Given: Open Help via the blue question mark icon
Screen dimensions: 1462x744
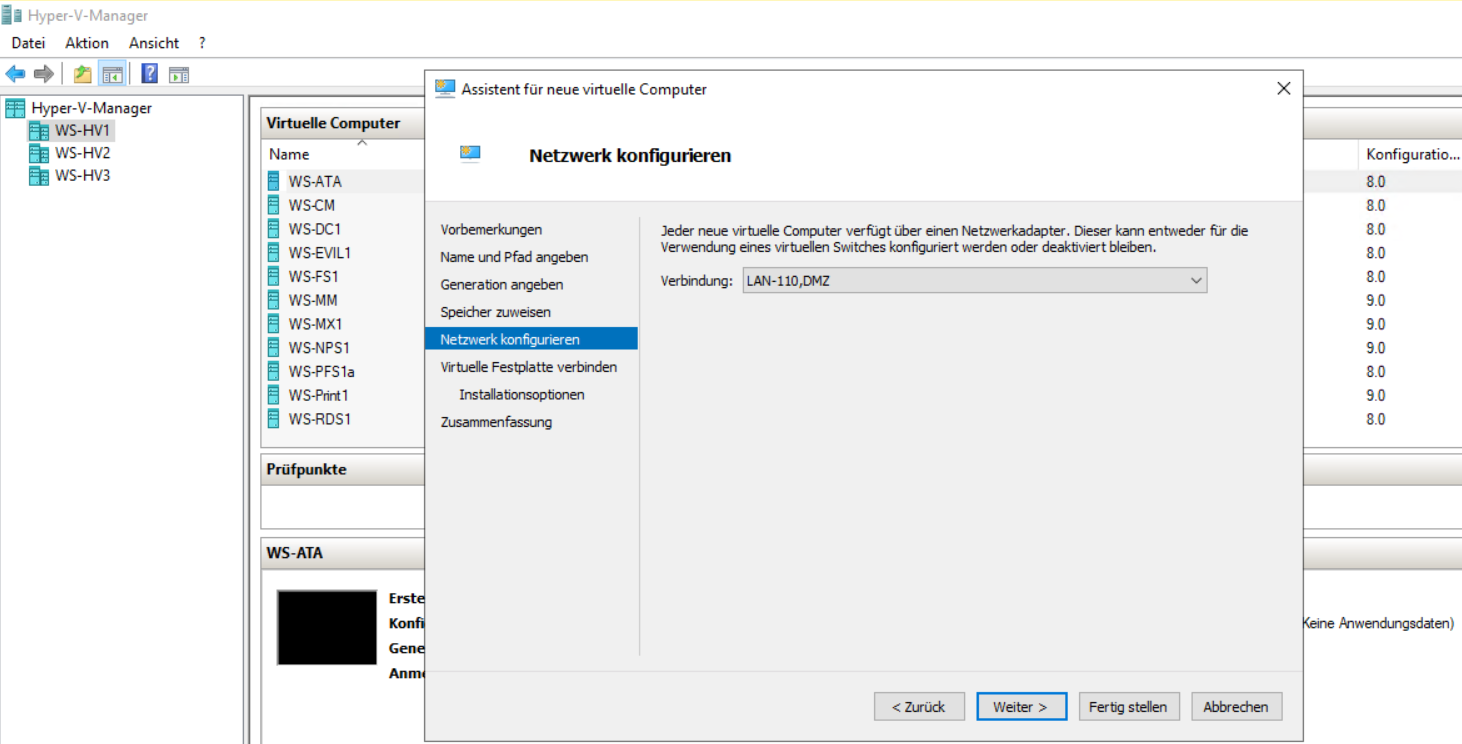Looking at the screenshot, I should click(150, 74).
